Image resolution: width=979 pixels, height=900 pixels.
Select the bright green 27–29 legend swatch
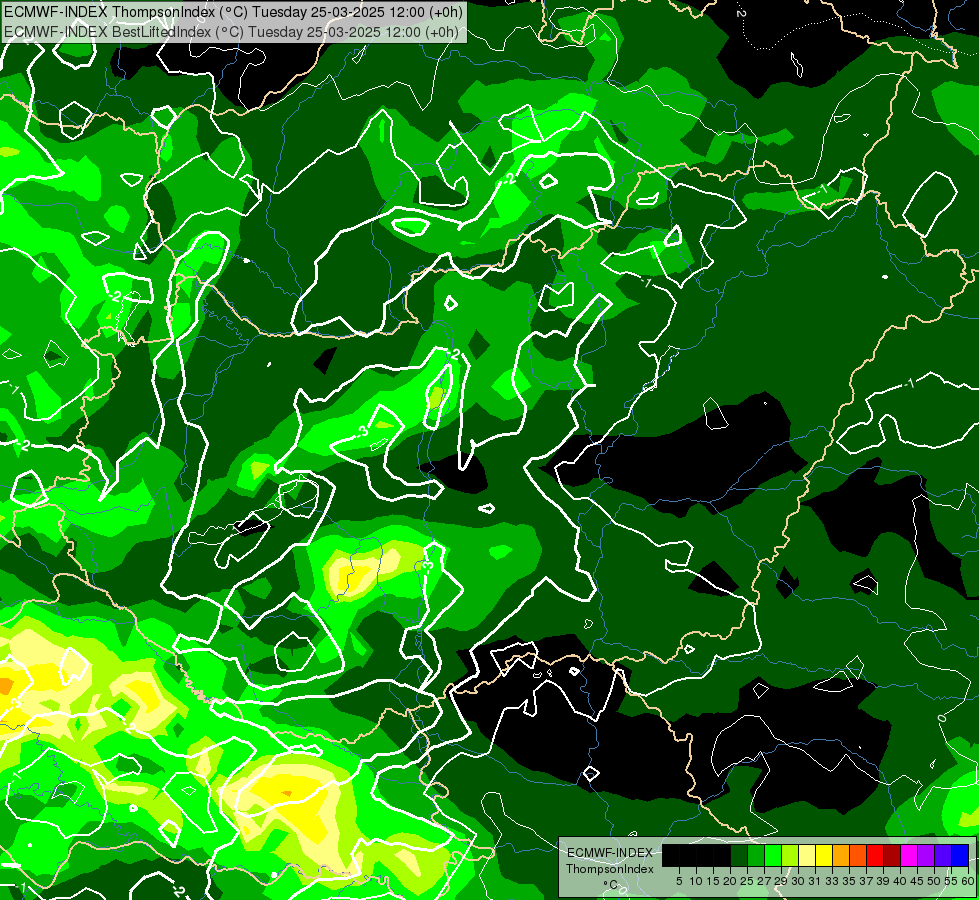pyautogui.click(x=773, y=855)
